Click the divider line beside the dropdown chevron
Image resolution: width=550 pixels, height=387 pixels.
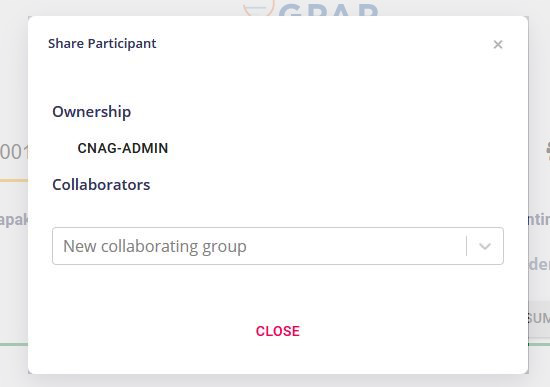(467, 246)
